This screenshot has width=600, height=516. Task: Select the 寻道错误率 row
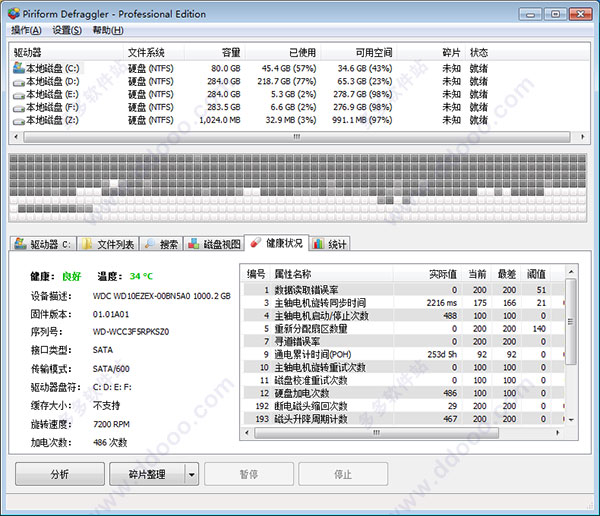(404, 341)
